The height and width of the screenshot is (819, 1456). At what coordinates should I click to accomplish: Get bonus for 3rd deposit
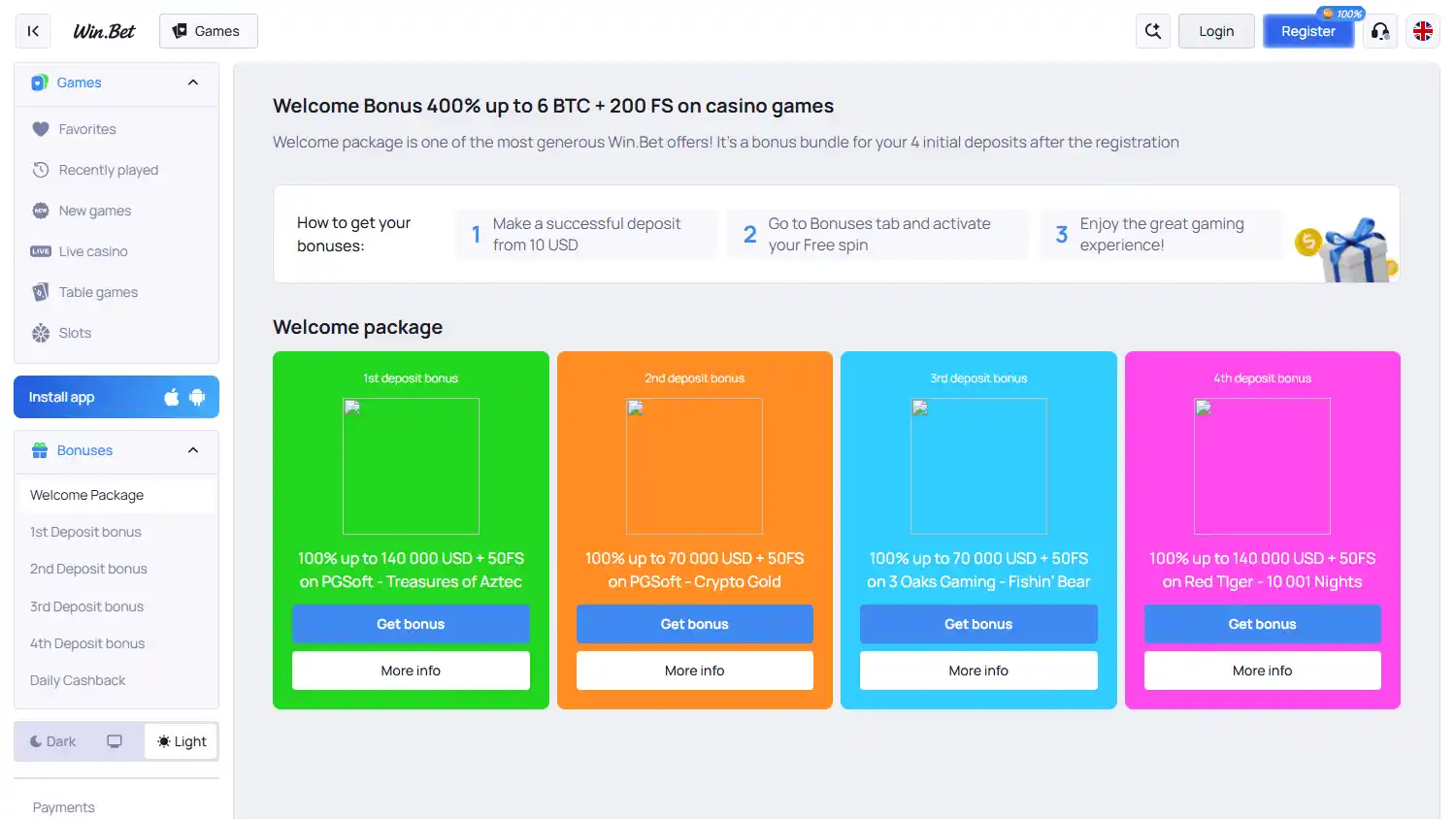[978, 624]
